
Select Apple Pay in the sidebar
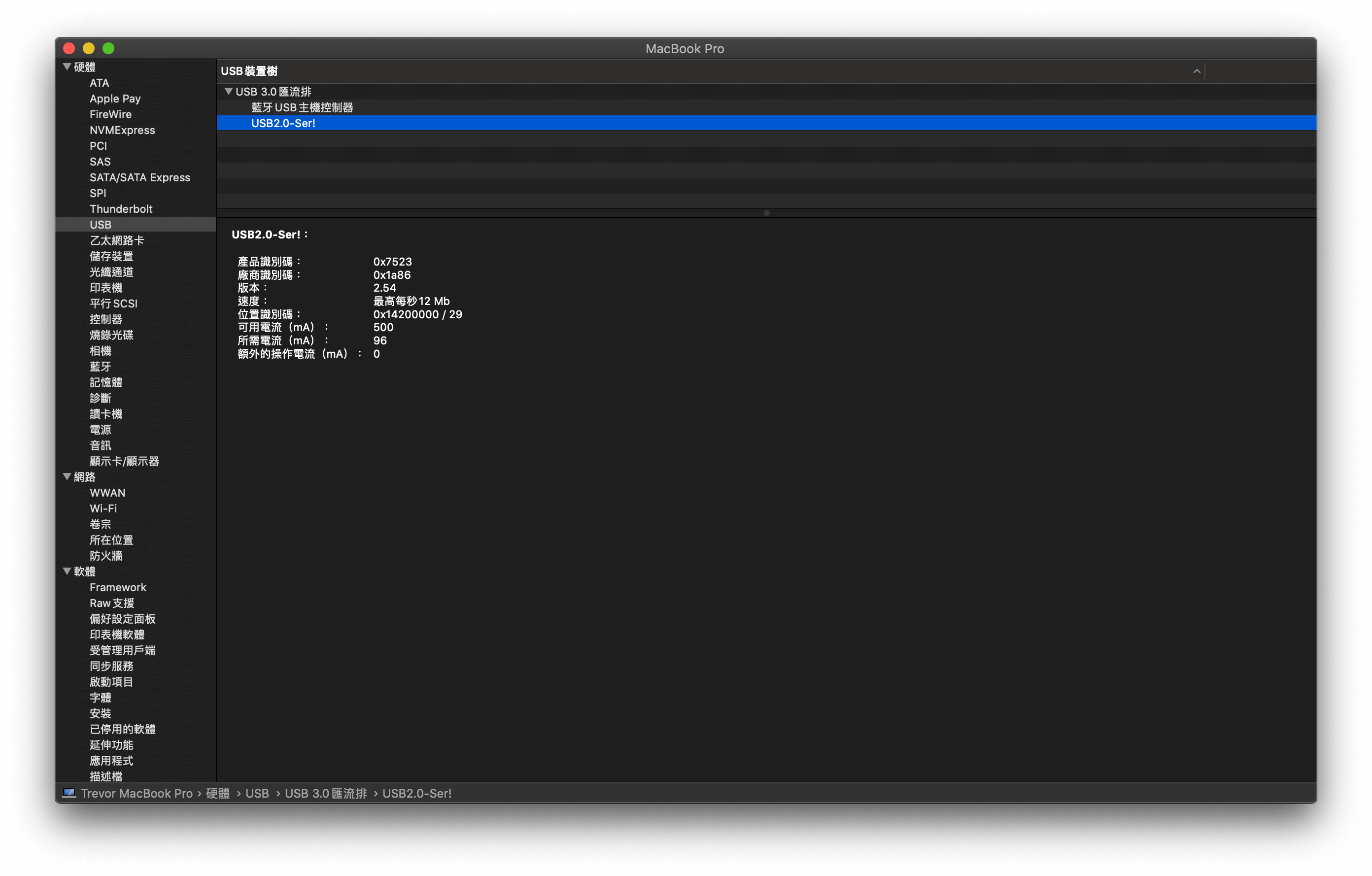[115, 99]
